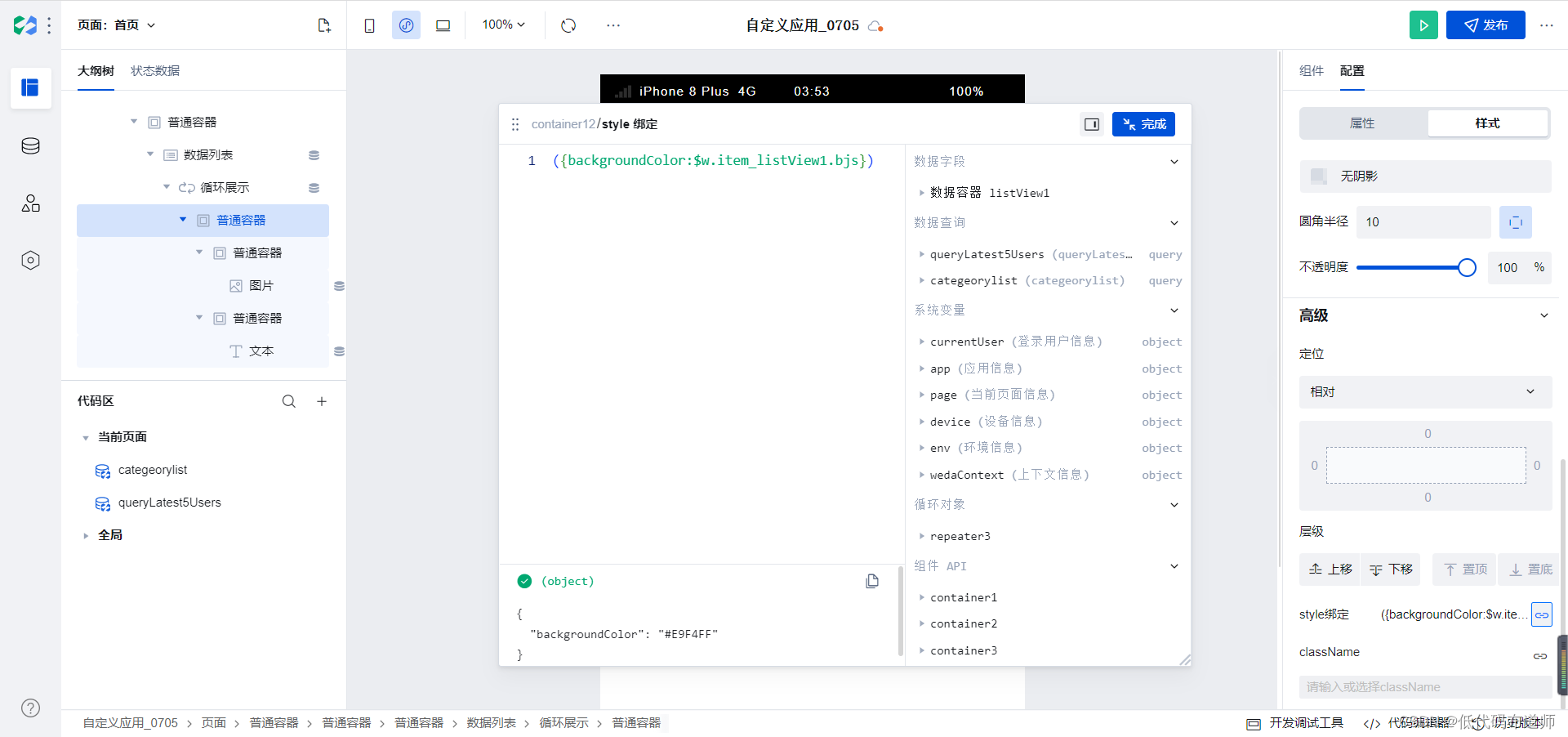Expand the 全局 global code group
Image resolution: width=1568 pixels, height=737 pixels.
(86, 536)
